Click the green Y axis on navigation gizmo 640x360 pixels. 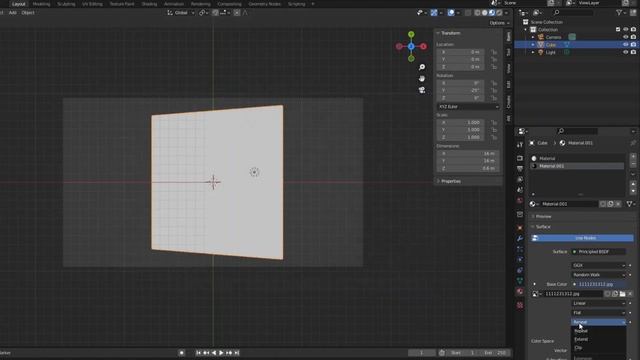click(x=411, y=34)
